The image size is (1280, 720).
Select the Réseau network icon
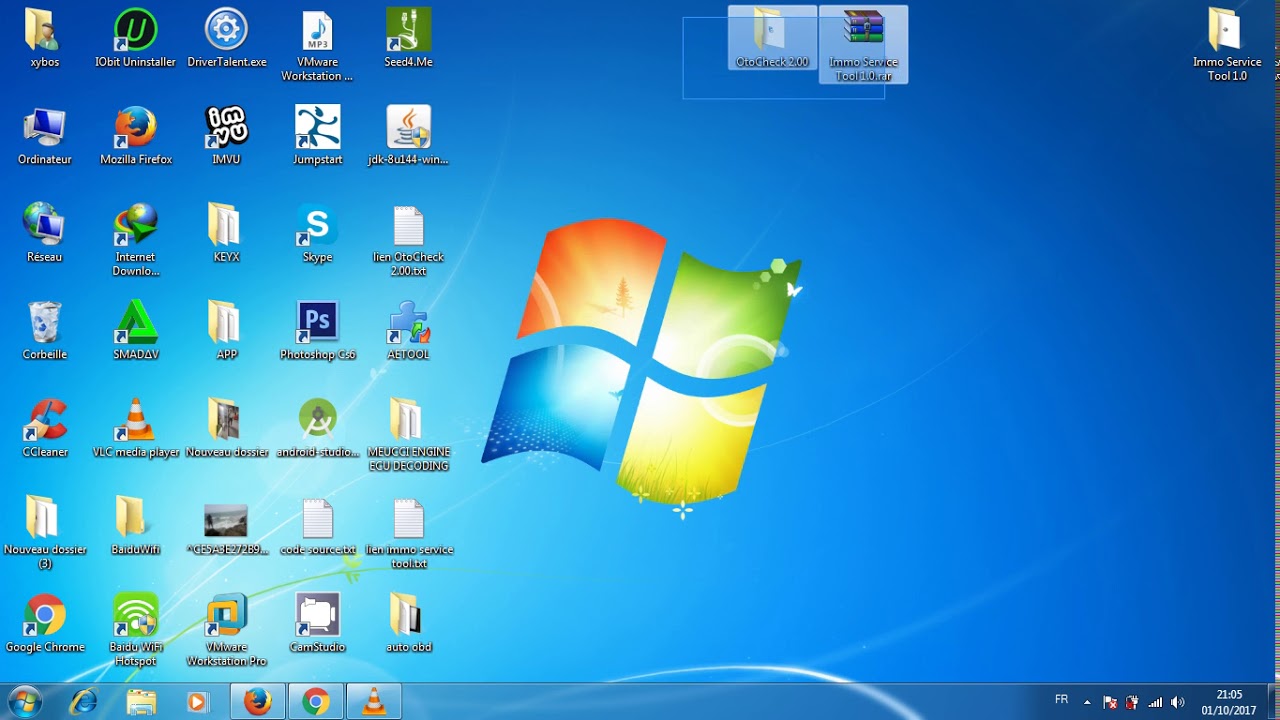(x=44, y=225)
